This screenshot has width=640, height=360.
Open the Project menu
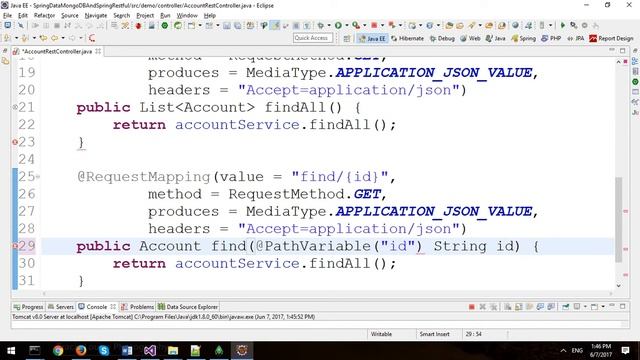point(145,16)
